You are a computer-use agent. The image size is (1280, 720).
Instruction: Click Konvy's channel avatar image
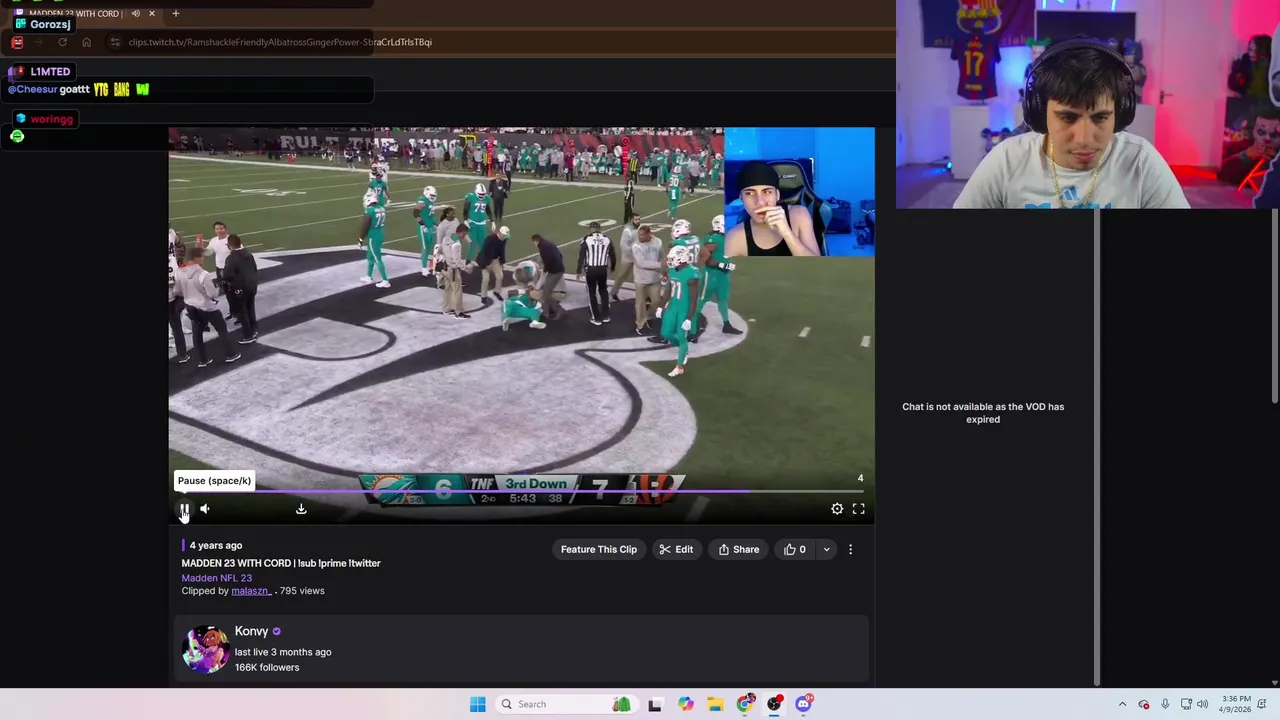(205, 649)
